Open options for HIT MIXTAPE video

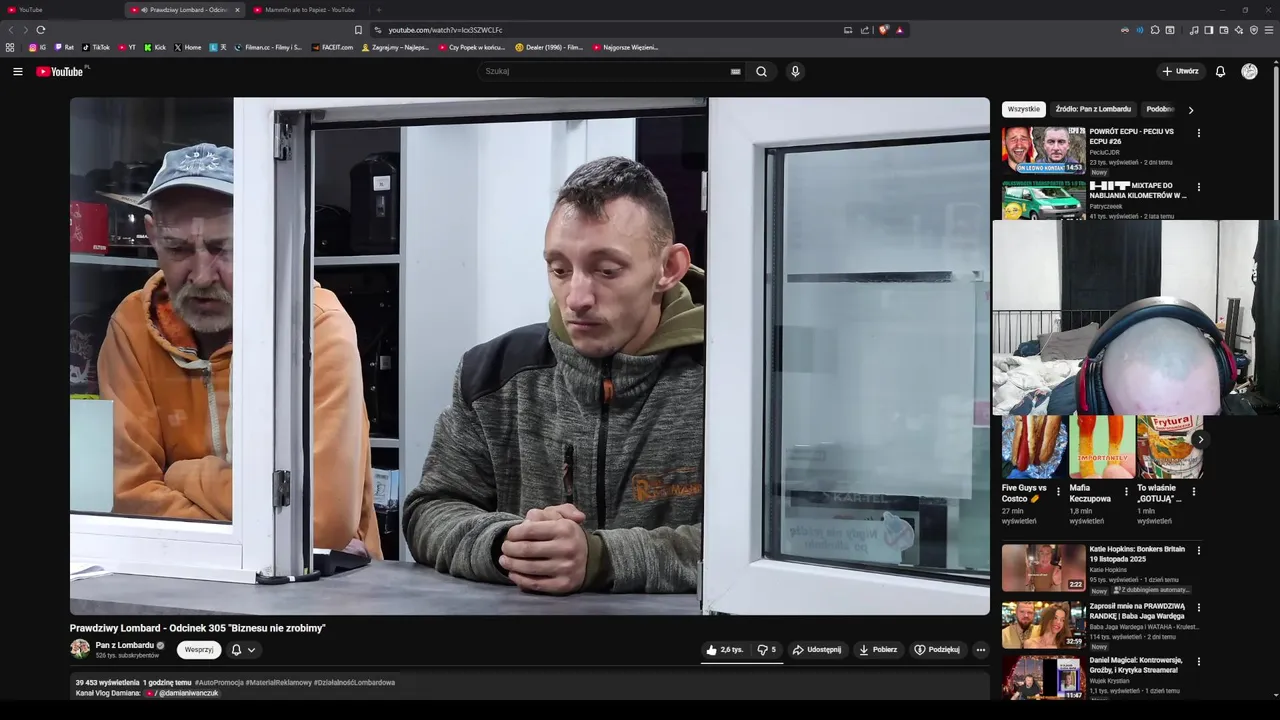1199,187
